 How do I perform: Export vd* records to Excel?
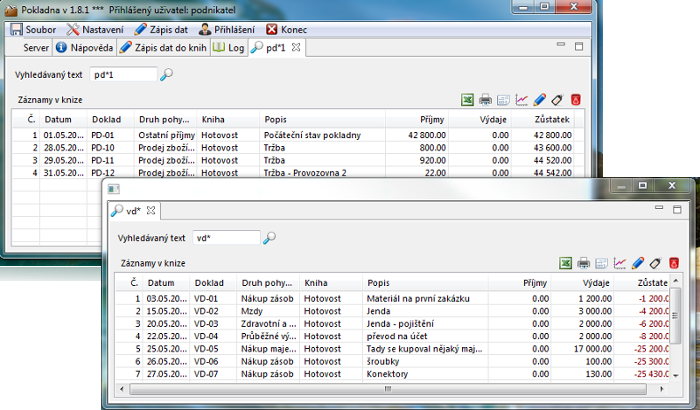pyautogui.click(x=565, y=262)
